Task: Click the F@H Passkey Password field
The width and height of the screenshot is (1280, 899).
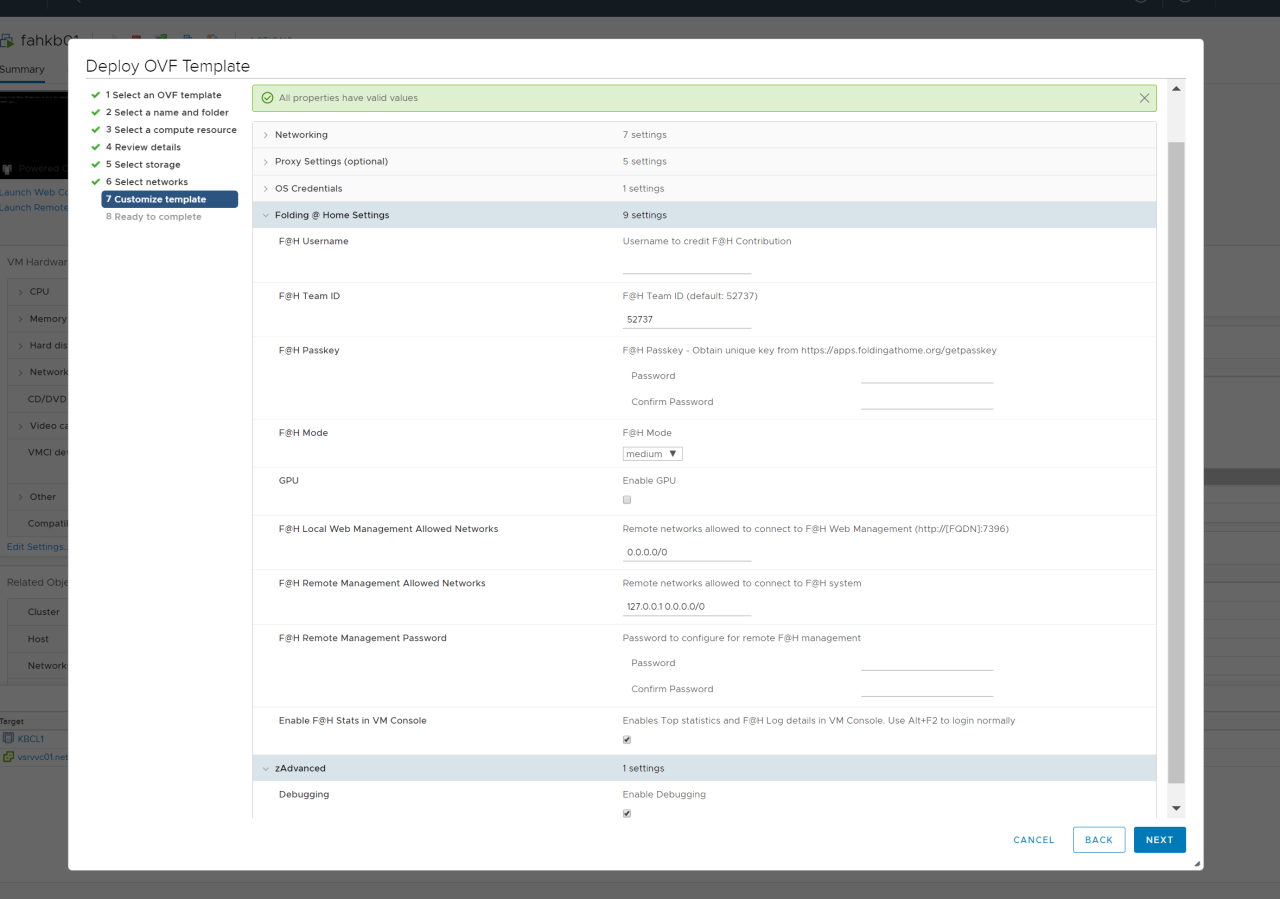Action: [927, 375]
